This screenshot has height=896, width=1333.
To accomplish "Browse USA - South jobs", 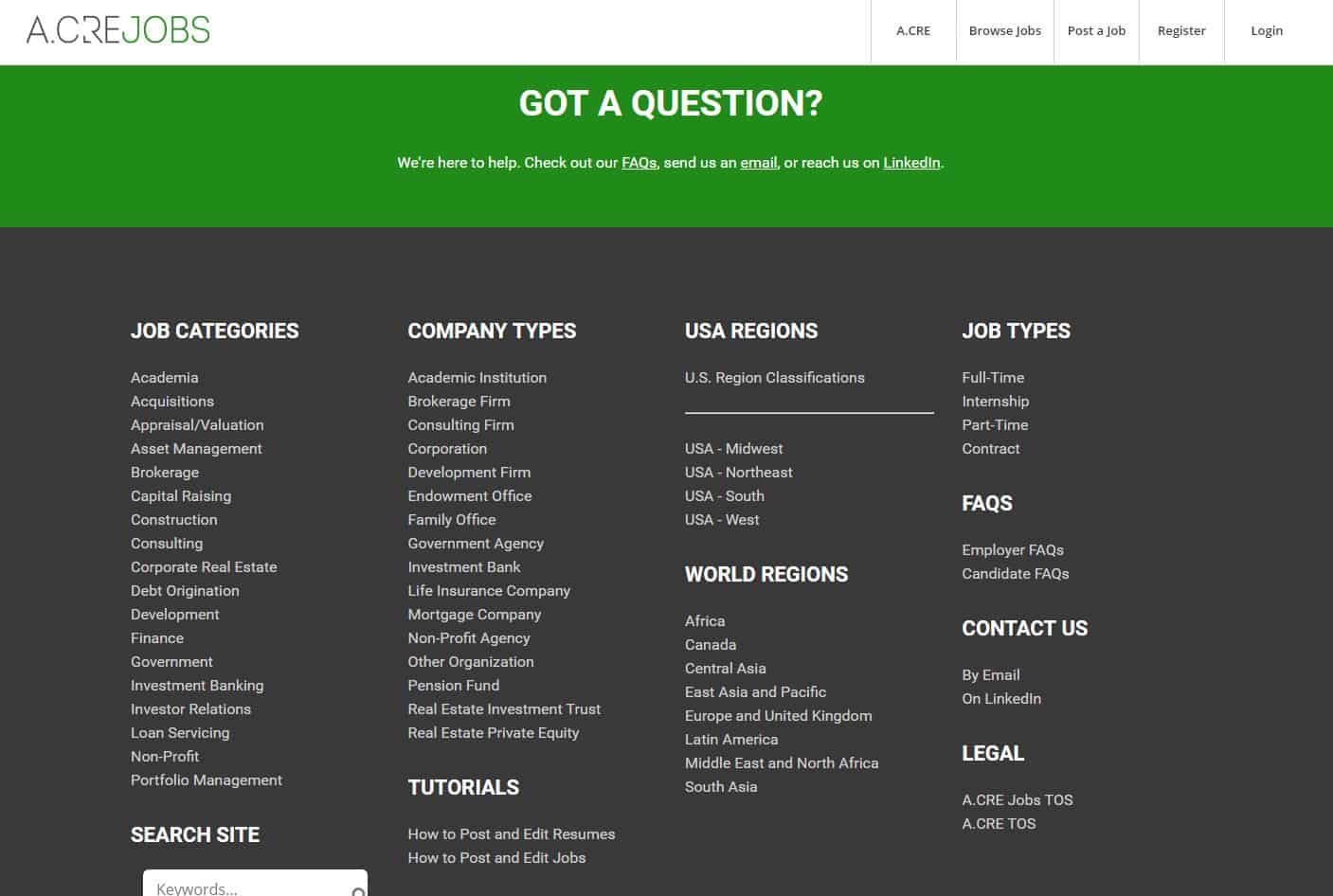I will [x=725, y=496].
